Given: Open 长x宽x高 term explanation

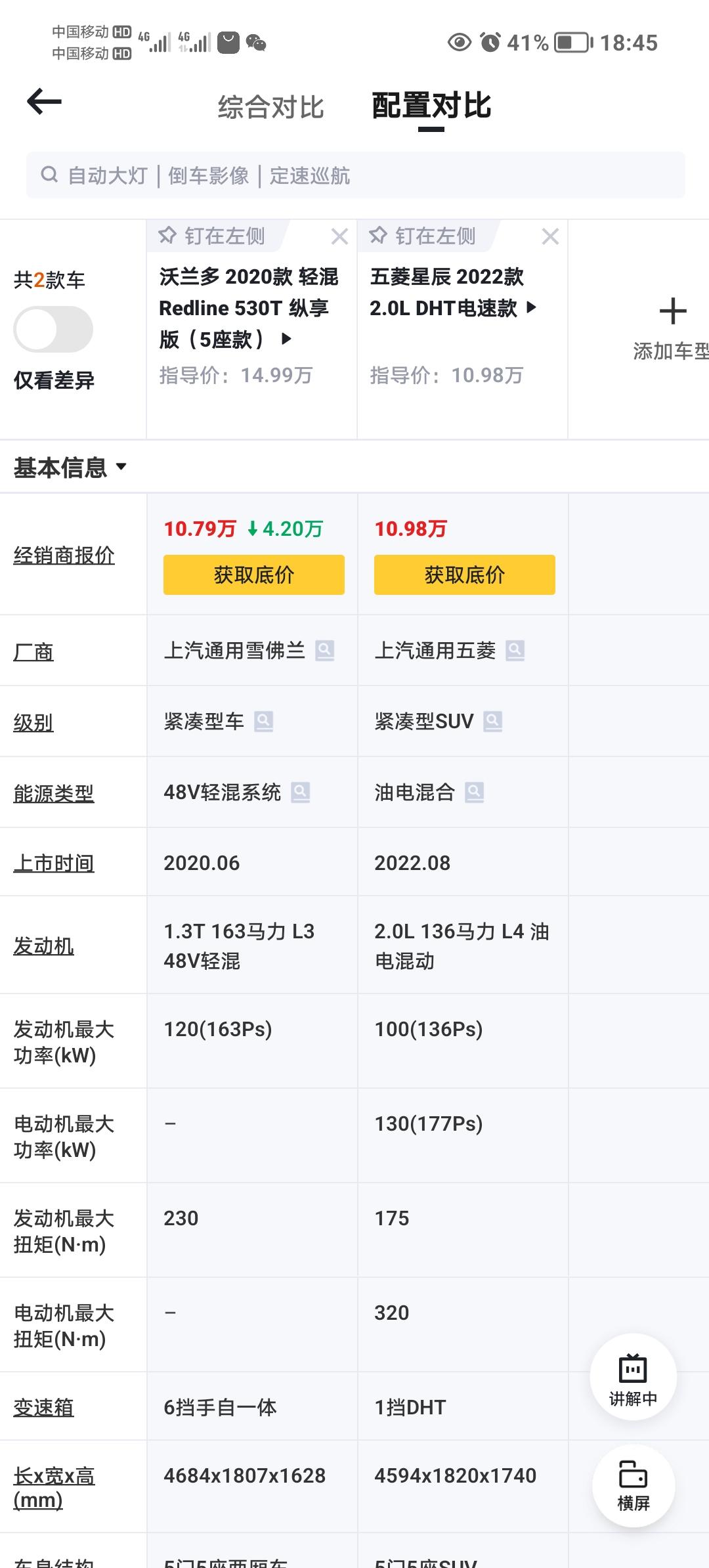Looking at the screenshot, I should 54,1488.
